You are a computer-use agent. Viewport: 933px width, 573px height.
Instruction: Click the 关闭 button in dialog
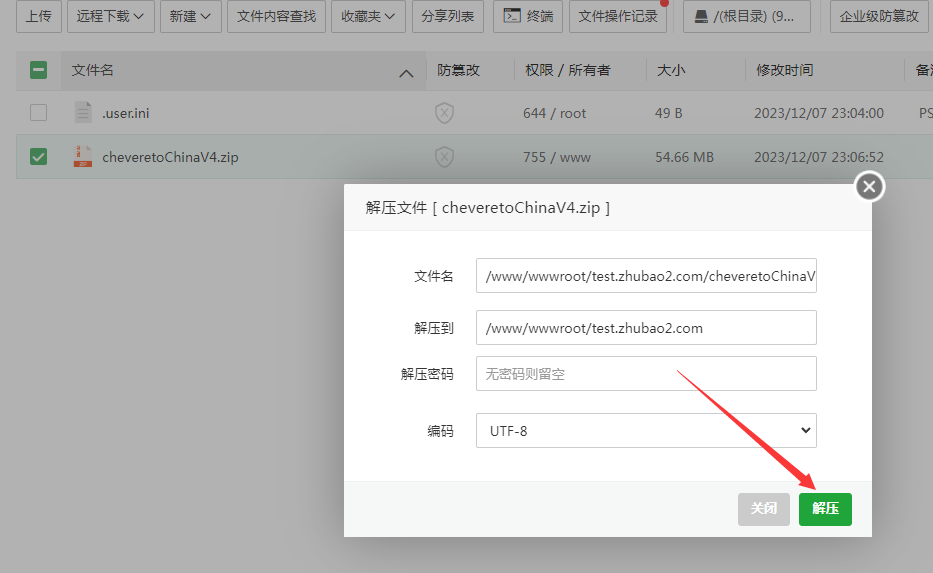pos(764,509)
